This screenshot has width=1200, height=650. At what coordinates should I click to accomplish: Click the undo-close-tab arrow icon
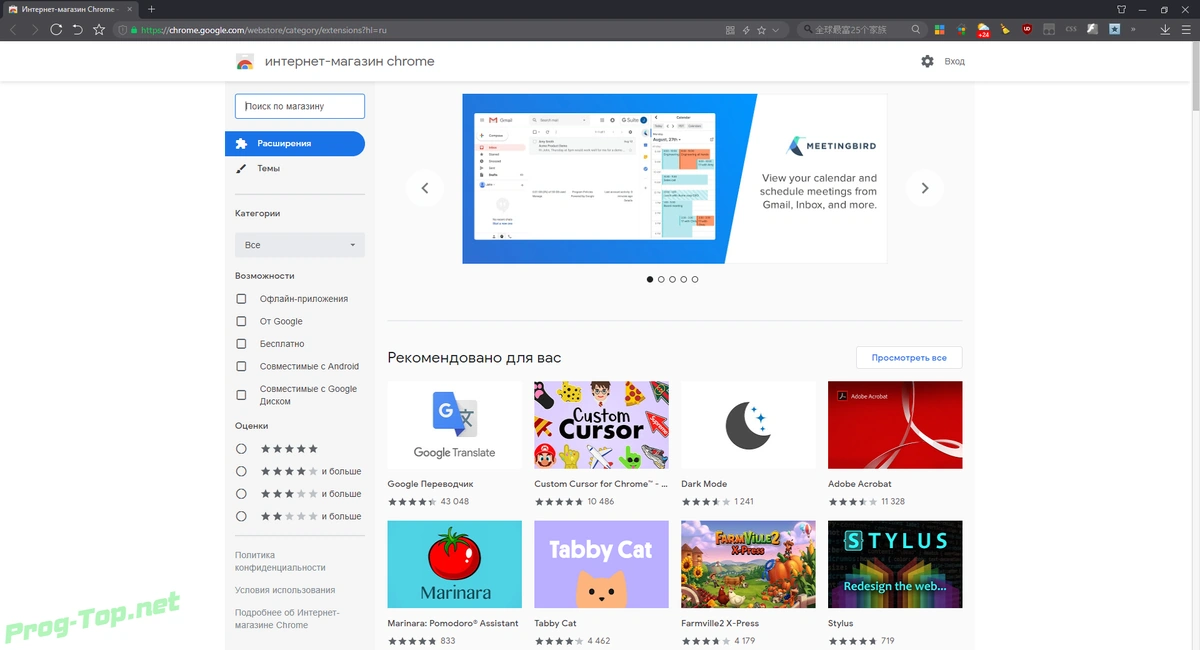pyautogui.click(x=78, y=30)
